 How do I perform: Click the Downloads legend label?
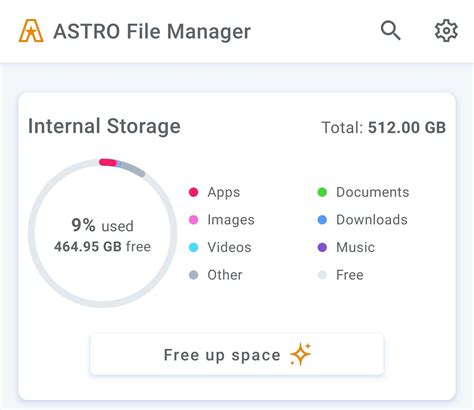372,220
